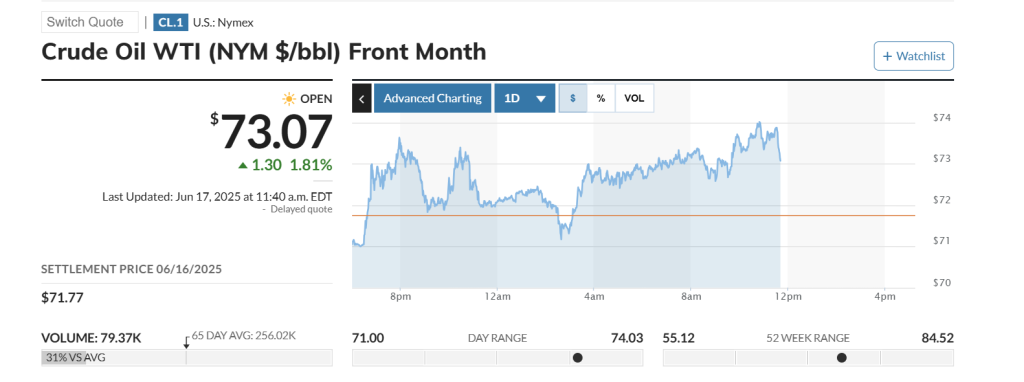Viewport: 1024px width, 382px height.
Task: Add Crude Oil to Watchlist
Action: tap(914, 56)
